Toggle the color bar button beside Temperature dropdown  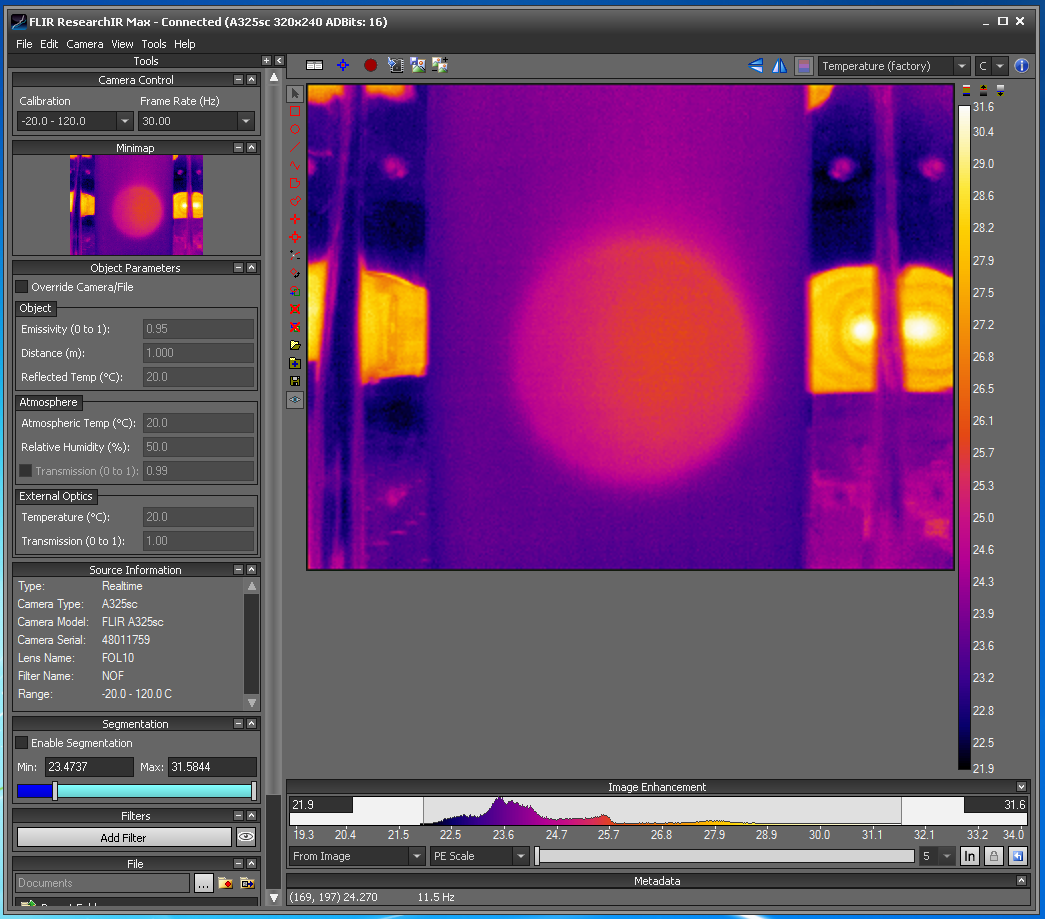coord(804,66)
